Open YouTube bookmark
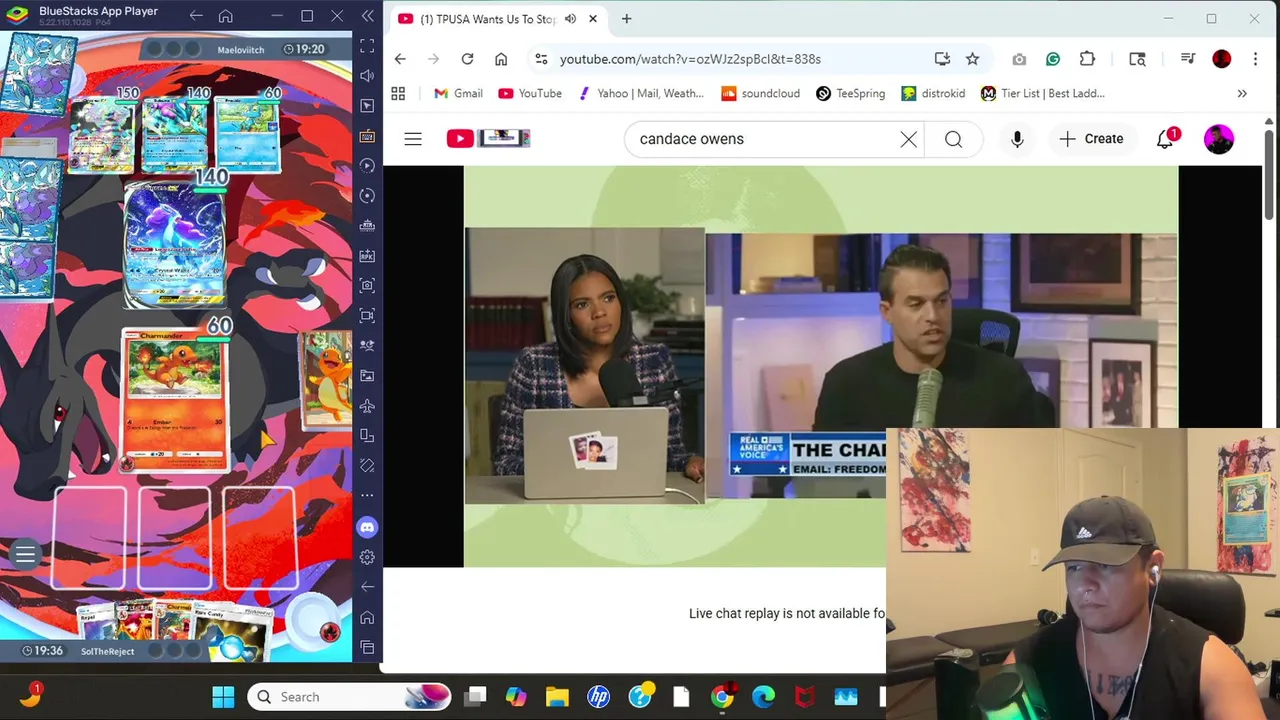Viewport: 1280px width, 720px height. coord(530,93)
